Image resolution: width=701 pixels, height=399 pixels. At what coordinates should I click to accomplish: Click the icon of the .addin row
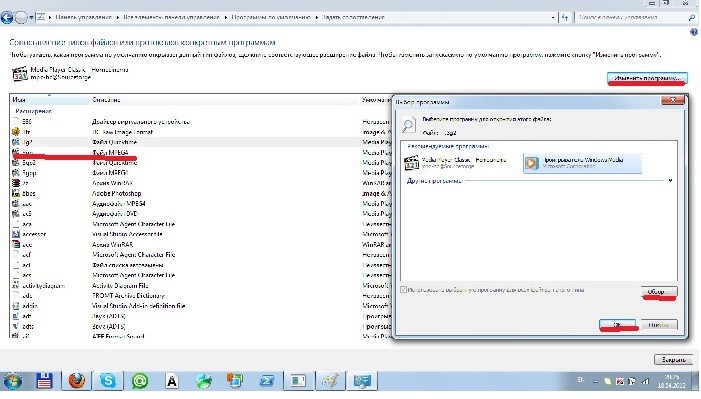(x=16, y=306)
